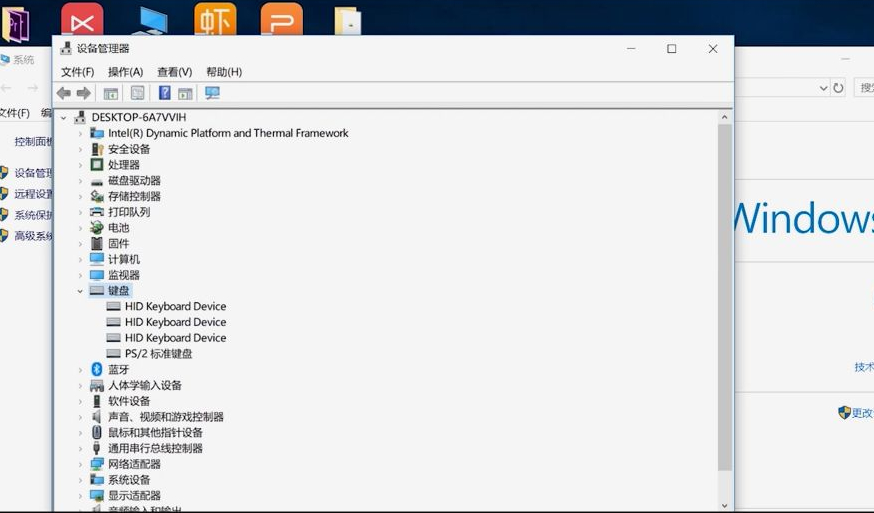
Task: Click the properties icon in the toolbar
Action: (x=137, y=93)
